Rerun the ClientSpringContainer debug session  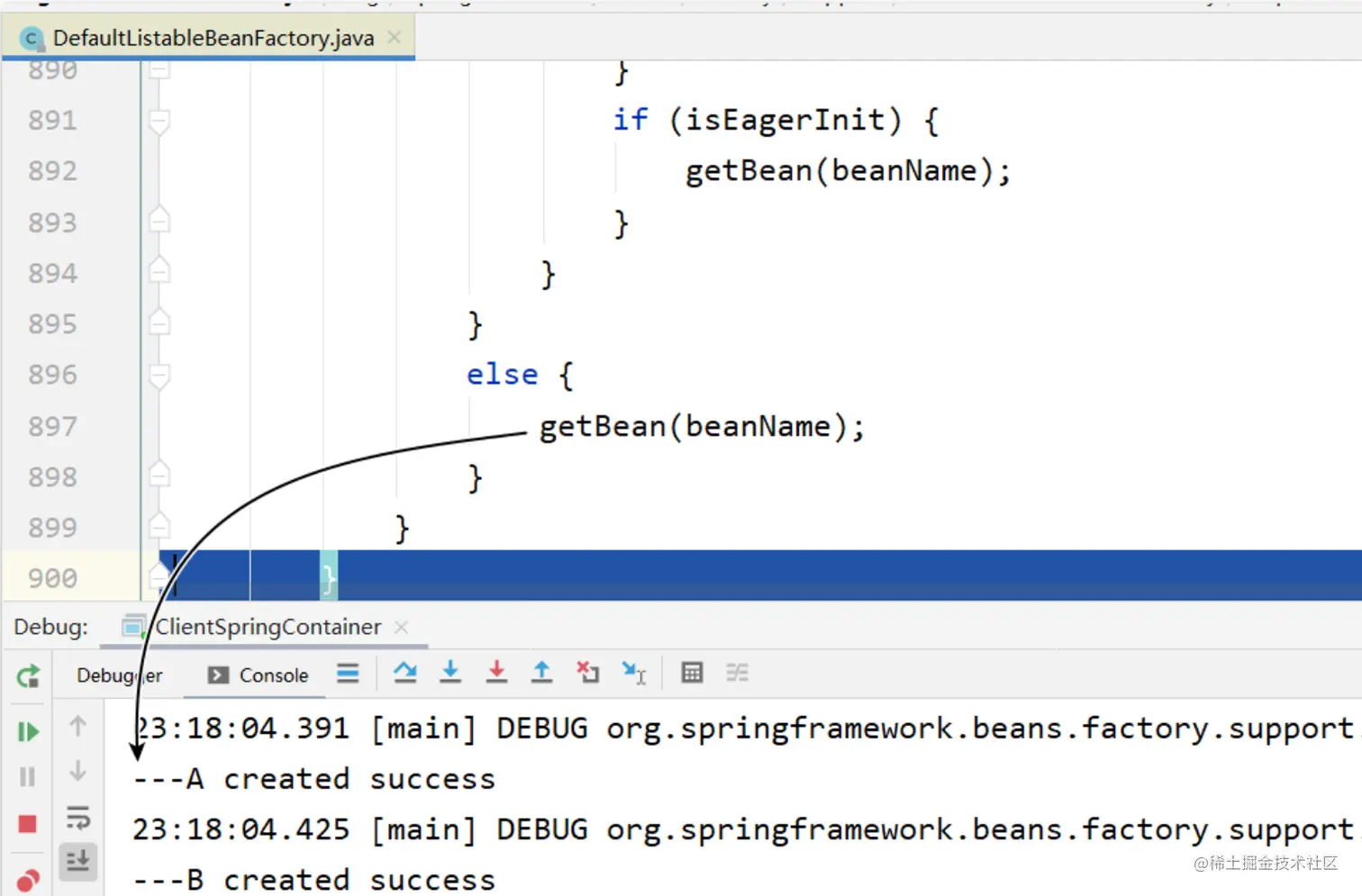(28, 675)
